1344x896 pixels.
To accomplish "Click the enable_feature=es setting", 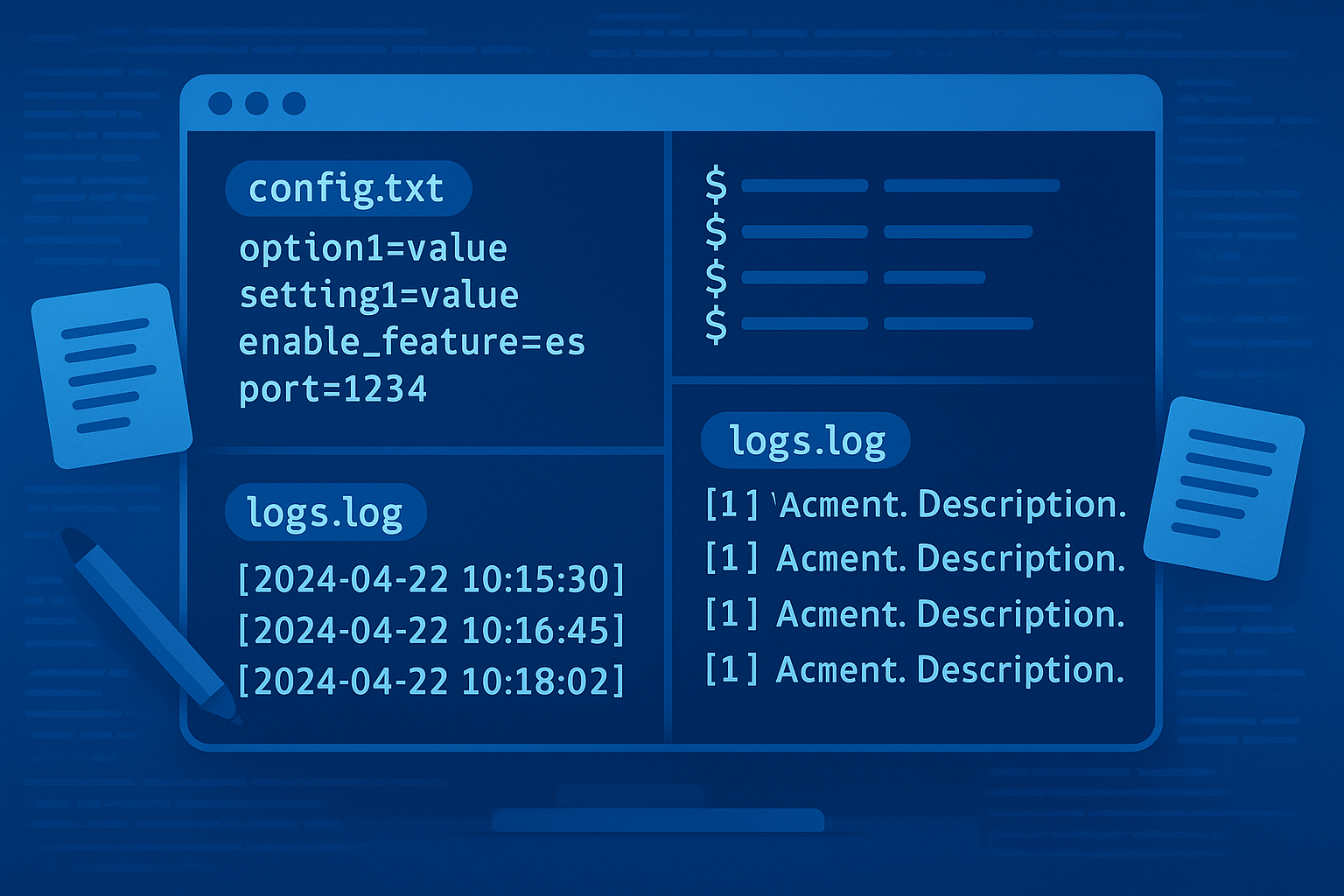I will pos(411,342).
